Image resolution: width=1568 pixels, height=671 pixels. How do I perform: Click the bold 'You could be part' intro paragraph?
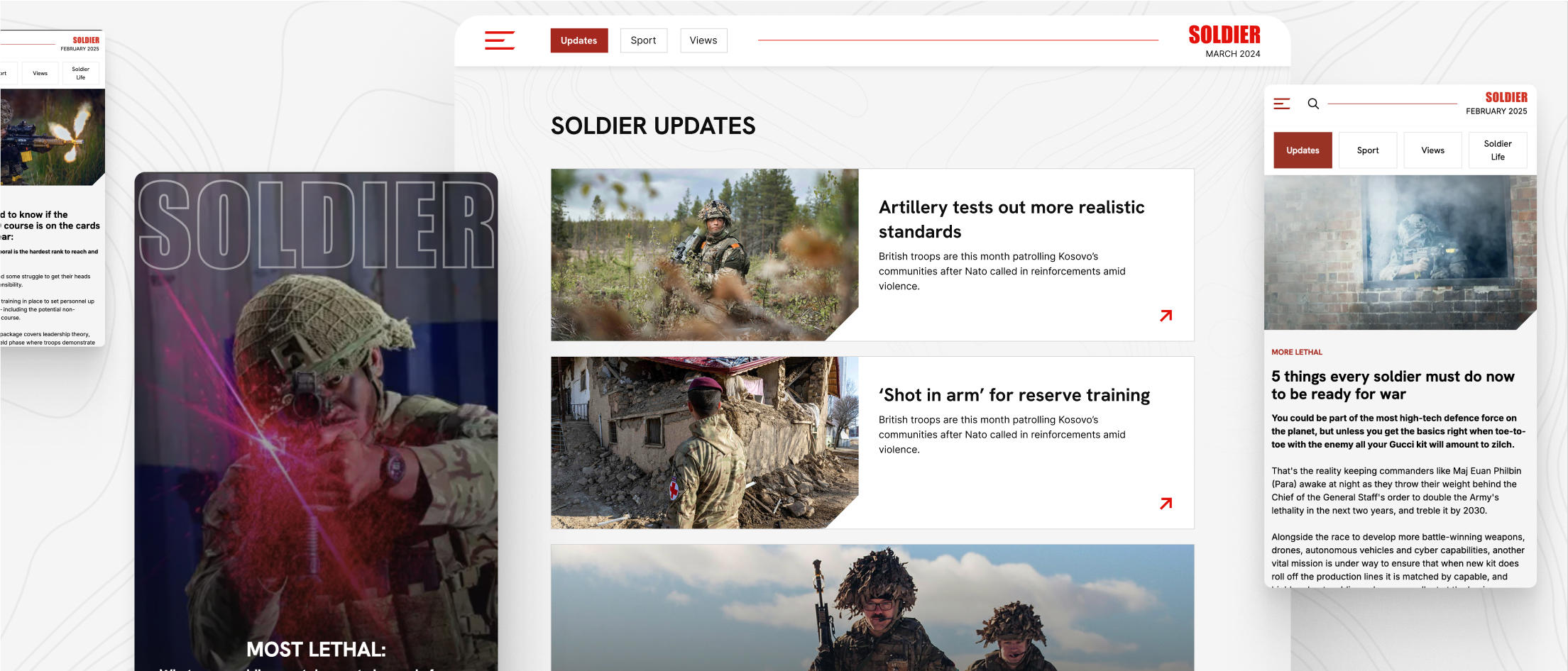click(x=1398, y=431)
